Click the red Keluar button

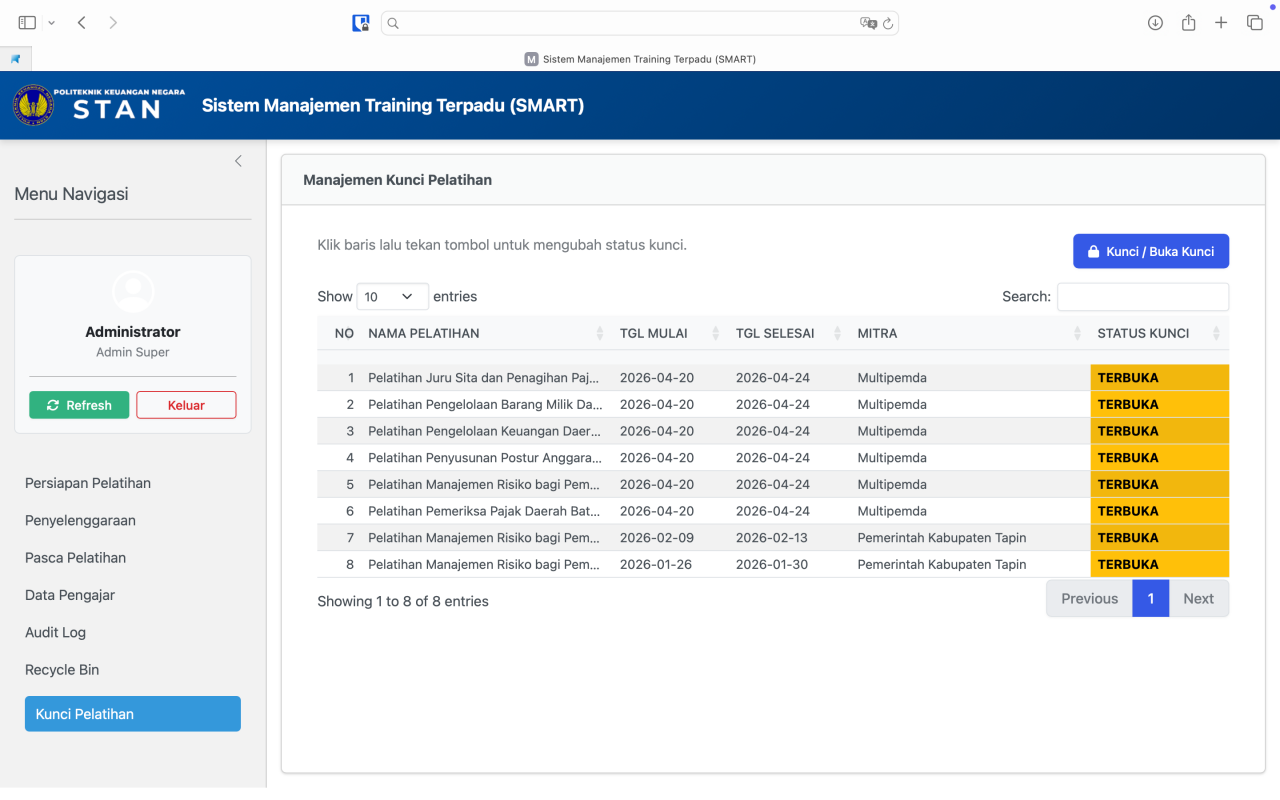coord(186,405)
